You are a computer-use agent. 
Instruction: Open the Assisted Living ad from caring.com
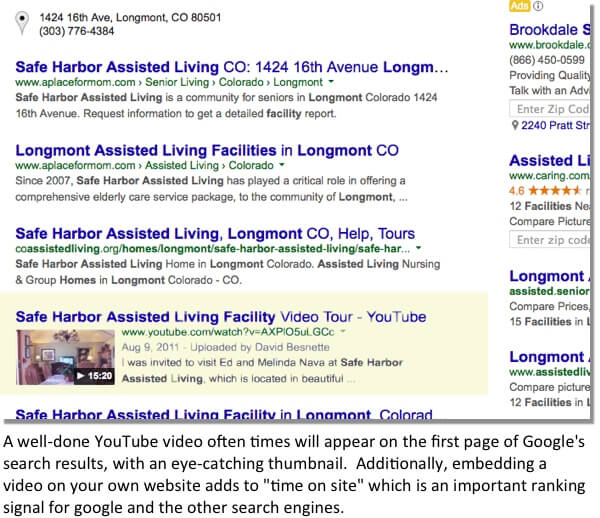(x=549, y=161)
